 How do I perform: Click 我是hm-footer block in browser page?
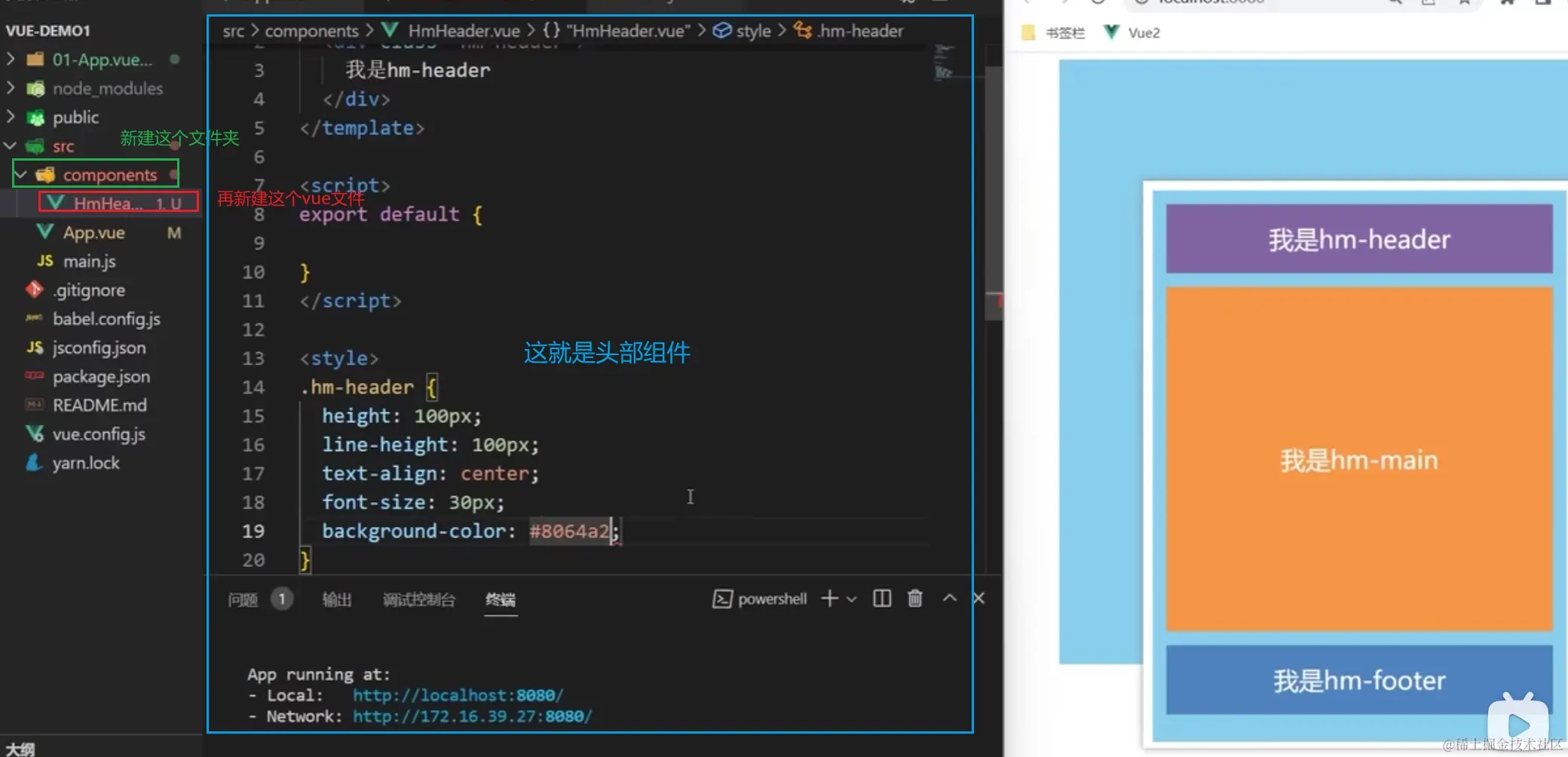(1359, 680)
